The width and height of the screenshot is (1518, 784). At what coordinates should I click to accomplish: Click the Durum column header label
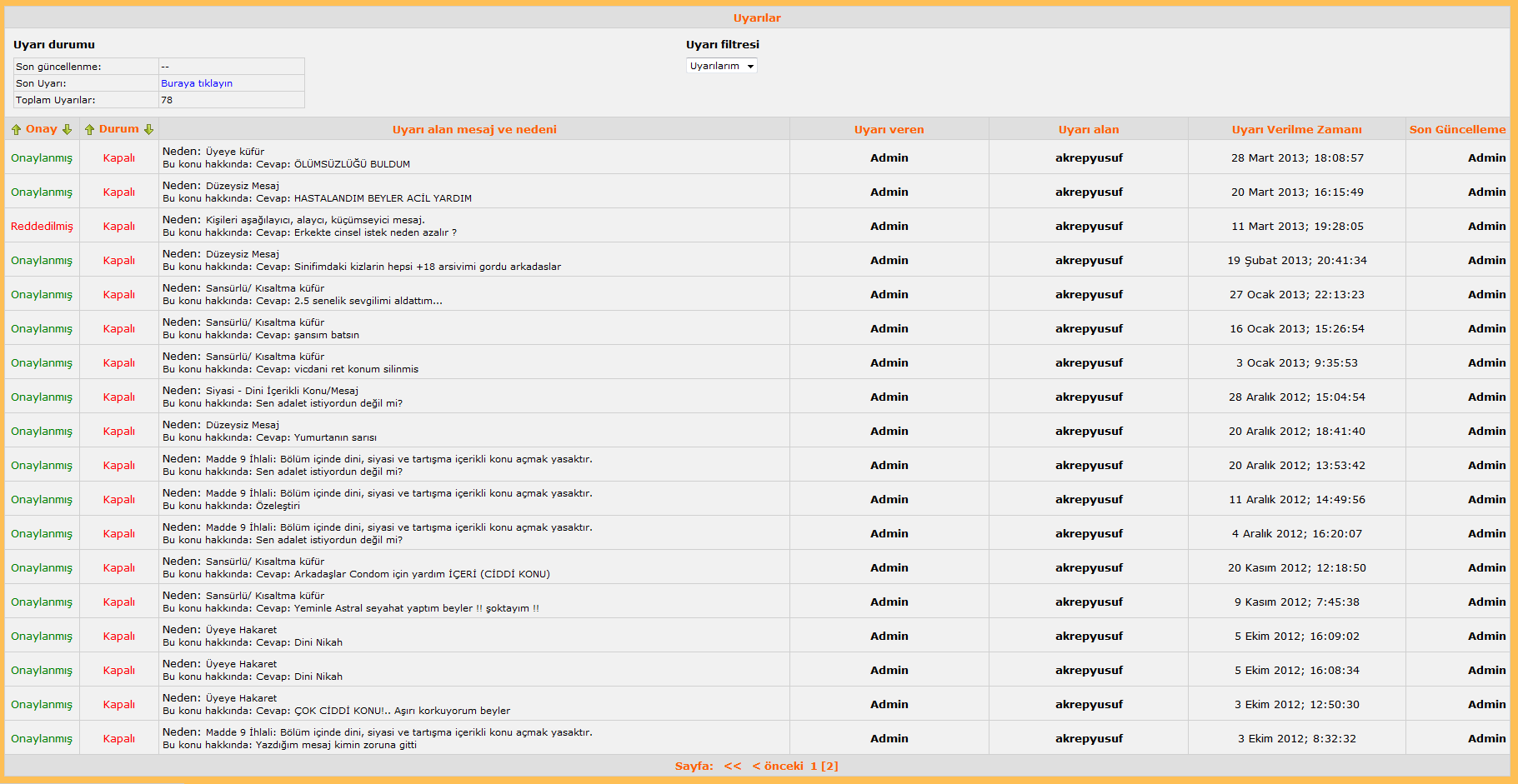click(x=119, y=129)
